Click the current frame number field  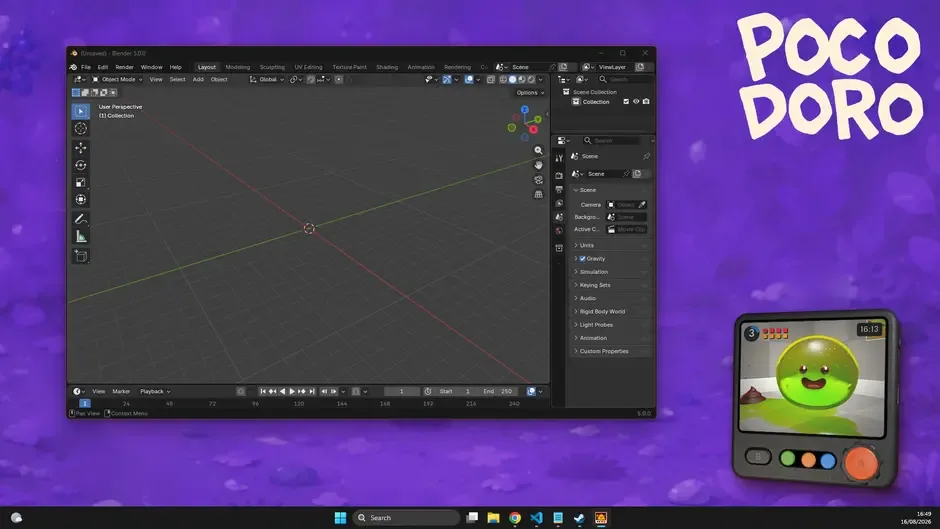pos(402,392)
